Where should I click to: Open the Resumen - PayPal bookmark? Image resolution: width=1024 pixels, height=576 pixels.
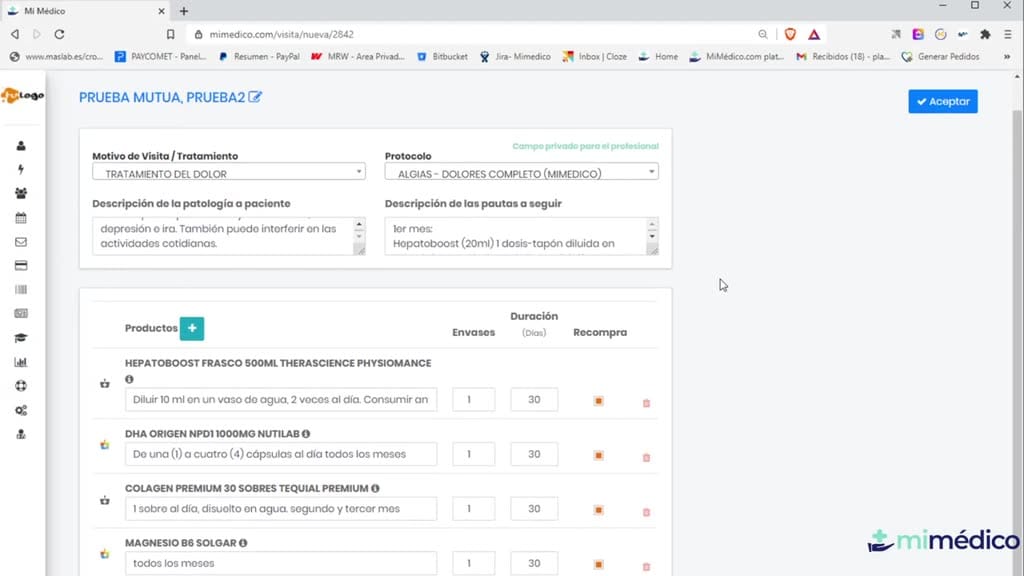click(x=259, y=57)
